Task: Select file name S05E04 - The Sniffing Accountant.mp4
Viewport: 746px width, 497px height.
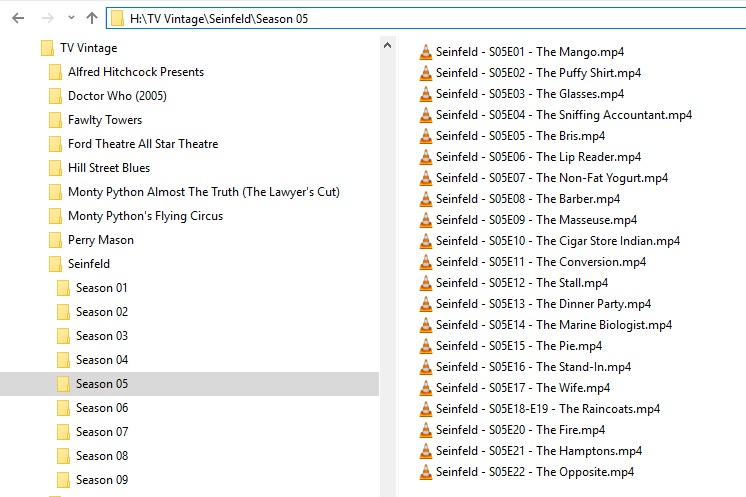Action: point(564,115)
